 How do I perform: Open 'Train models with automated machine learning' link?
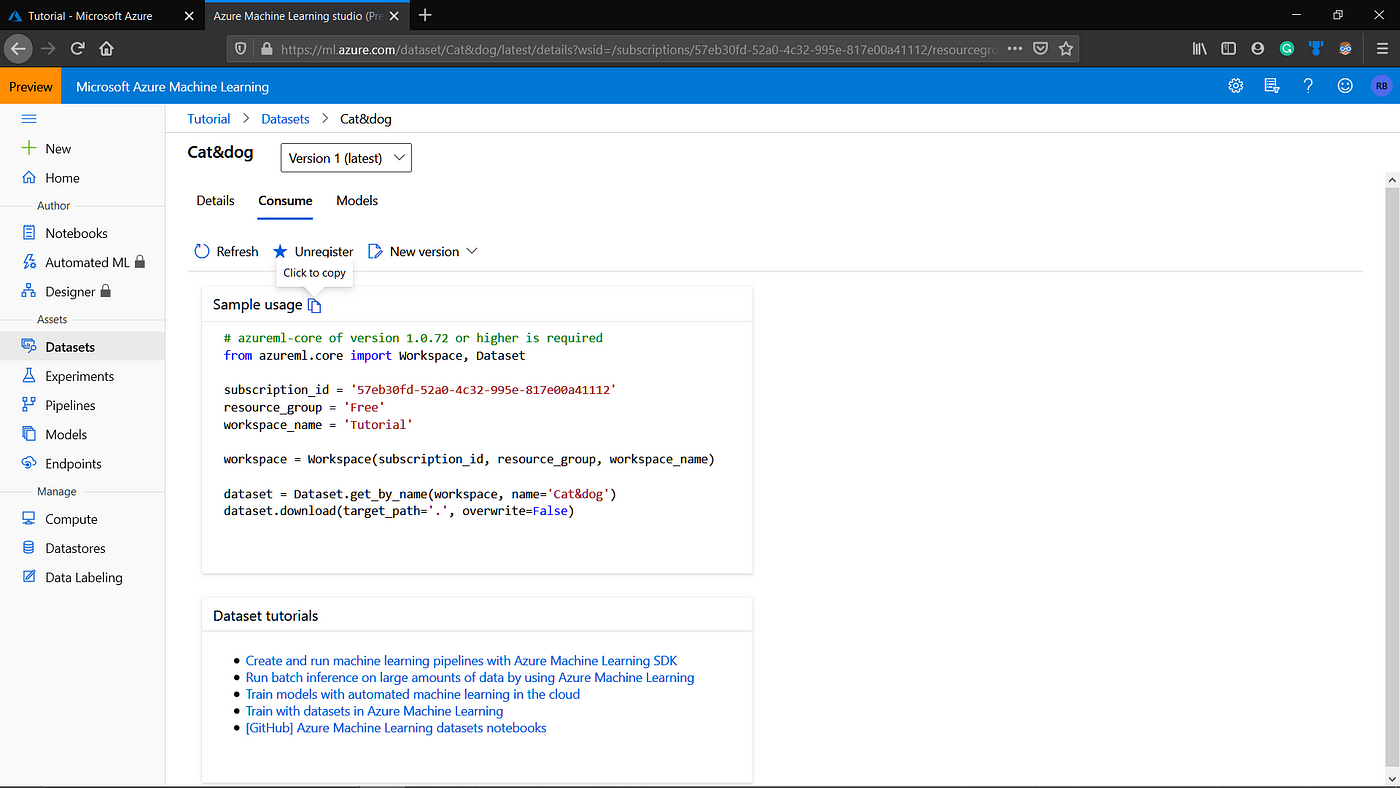click(x=412, y=694)
